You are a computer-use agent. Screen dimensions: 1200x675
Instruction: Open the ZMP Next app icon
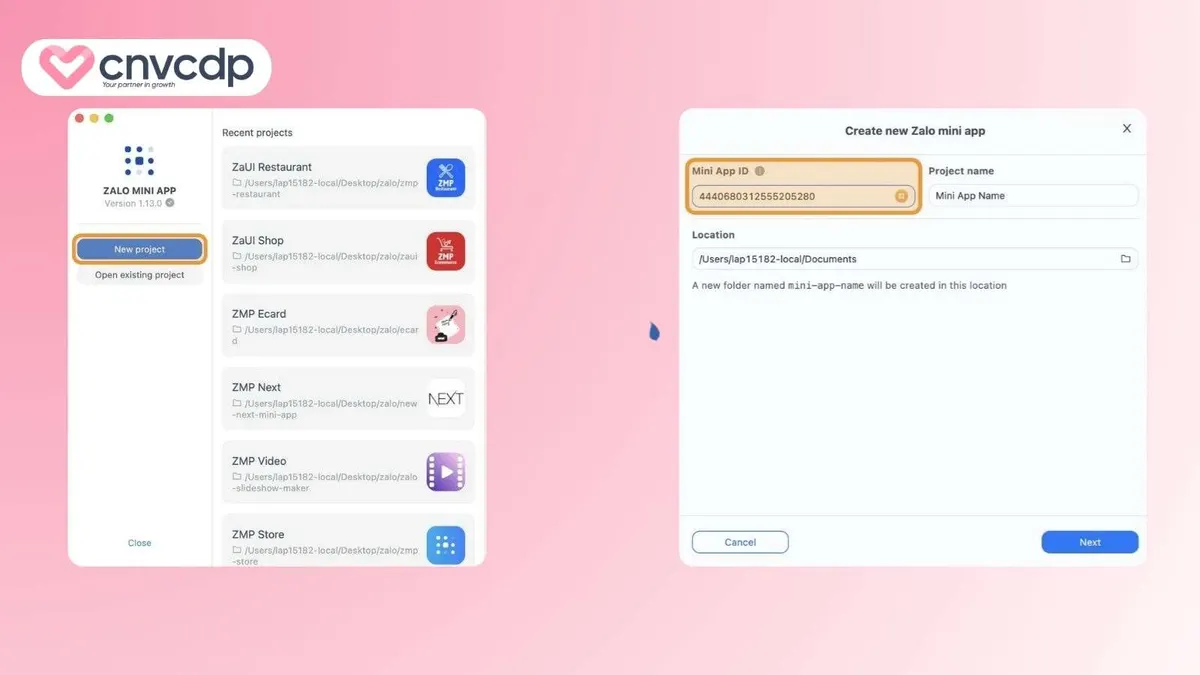click(x=446, y=398)
